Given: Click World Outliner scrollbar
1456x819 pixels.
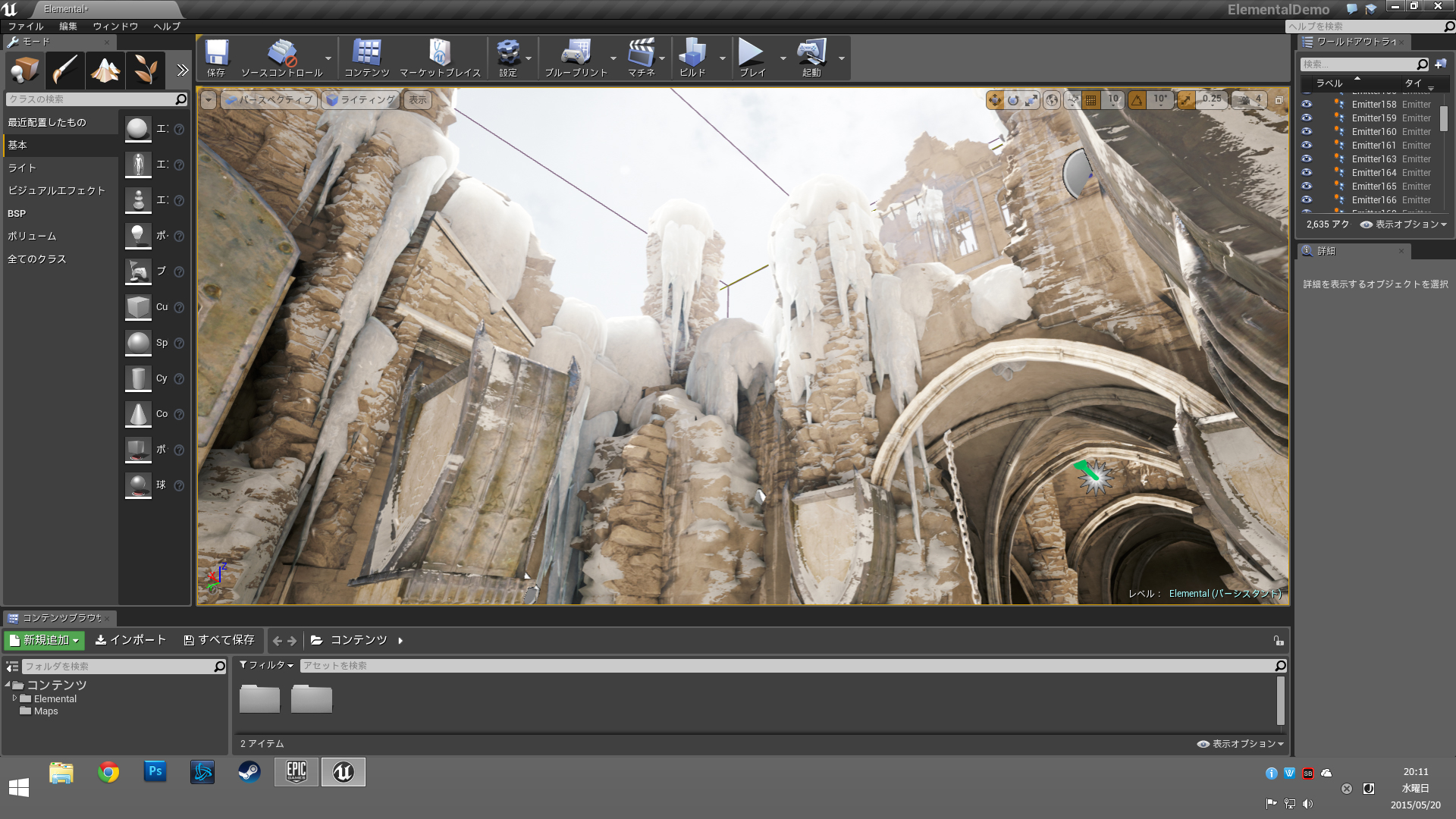Looking at the screenshot, I should [1444, 118].
